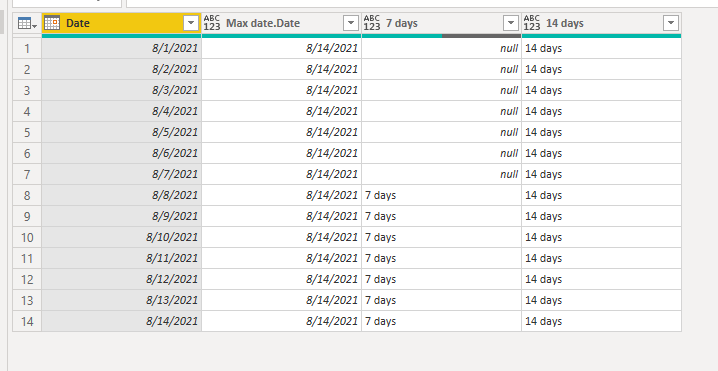Image resolution: width=718 pixels, height=371 pixels.
Task: Click the Date column data type icon
Action: tap(52, 23)
